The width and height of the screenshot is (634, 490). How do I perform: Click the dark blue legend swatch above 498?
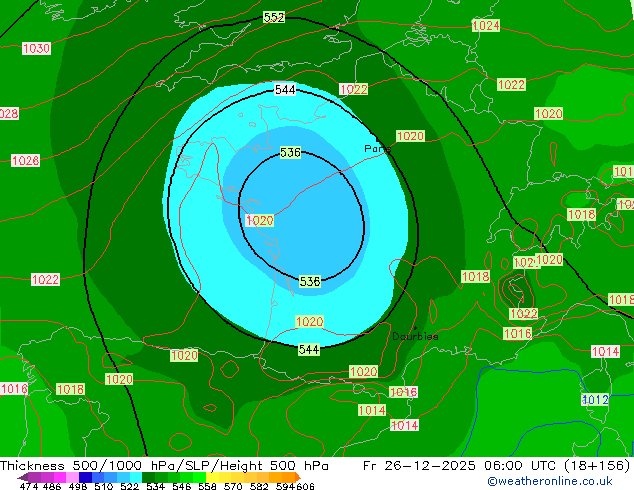[x=85, y=477]
